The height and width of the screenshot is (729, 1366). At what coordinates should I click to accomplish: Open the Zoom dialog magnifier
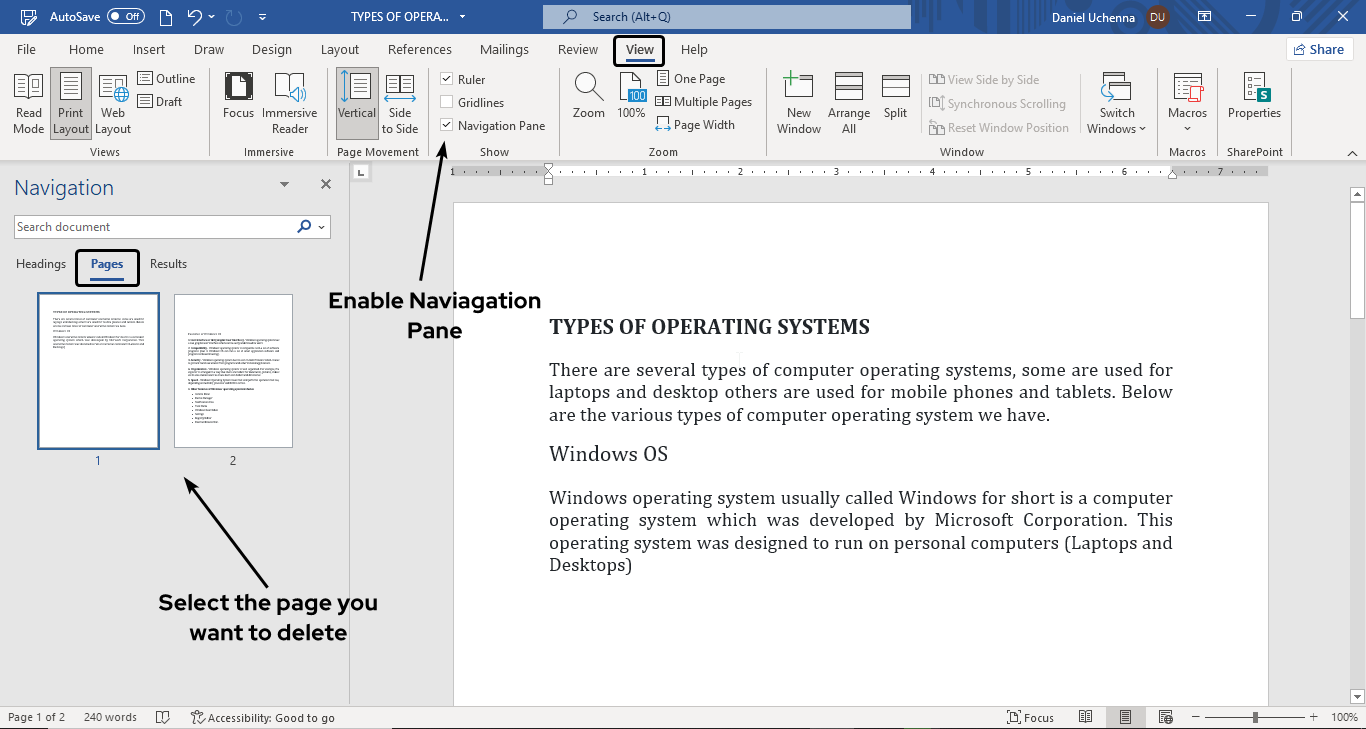(x=588, y=97)
